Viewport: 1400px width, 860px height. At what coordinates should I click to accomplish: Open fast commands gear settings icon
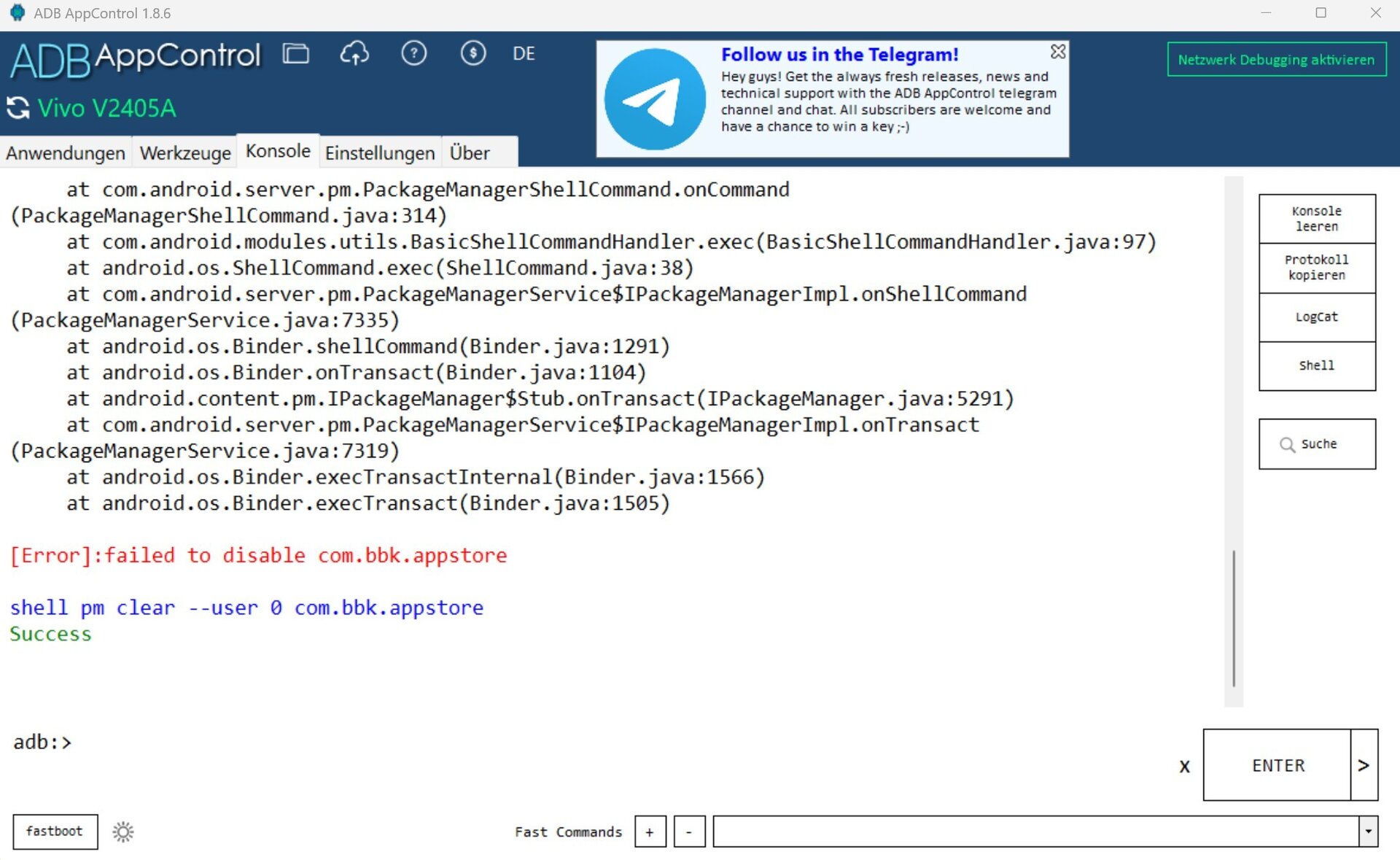[x=123, y=832]
